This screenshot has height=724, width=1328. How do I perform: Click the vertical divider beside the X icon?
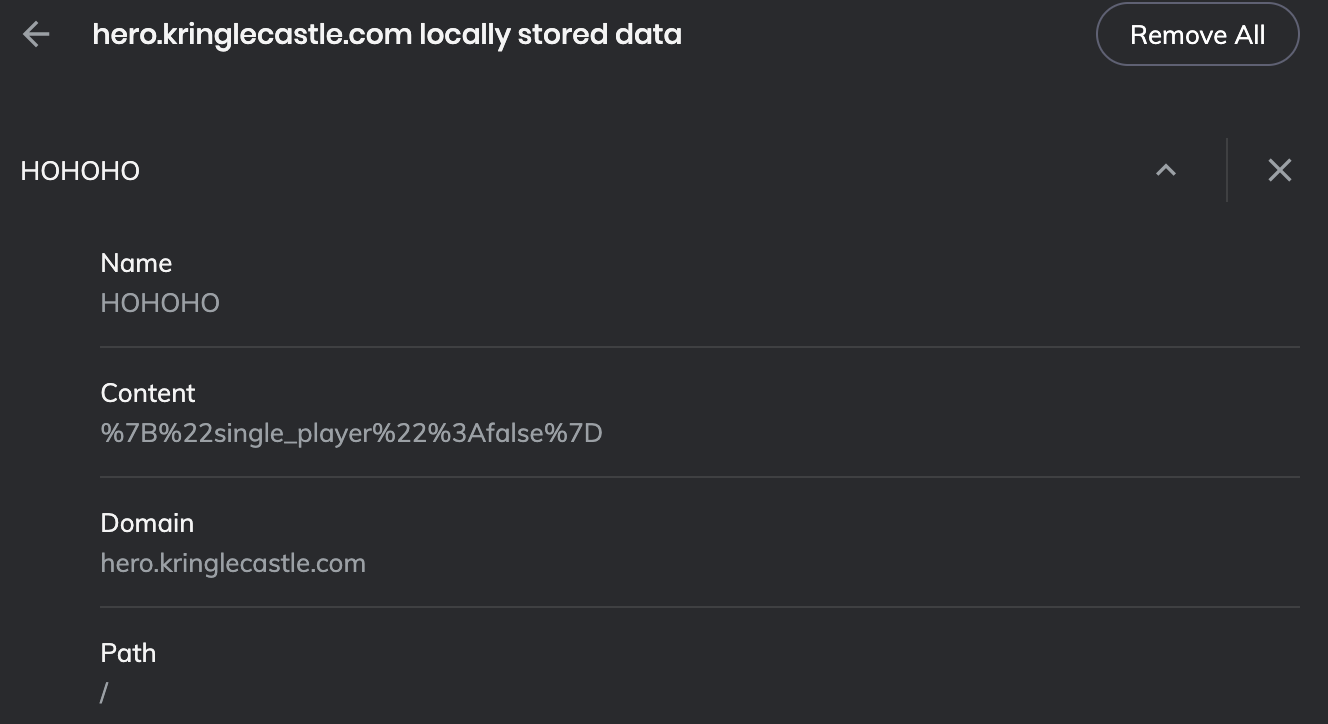pos(1227,170)
